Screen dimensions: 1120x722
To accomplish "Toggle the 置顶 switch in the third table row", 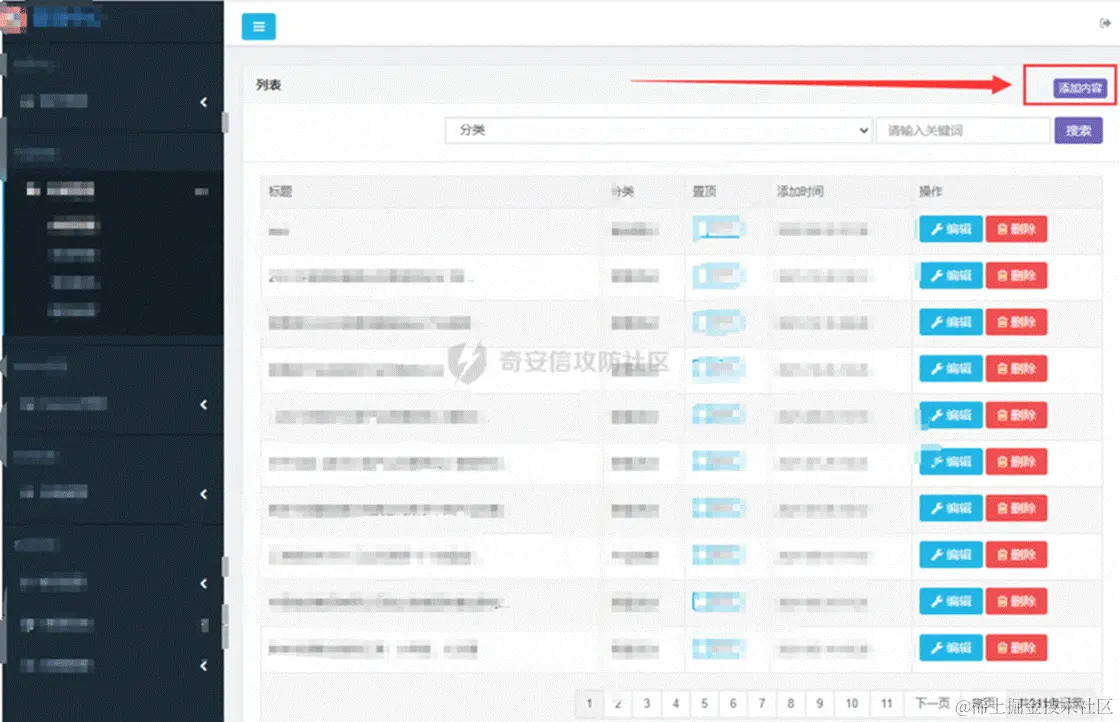I will (718, 322).
